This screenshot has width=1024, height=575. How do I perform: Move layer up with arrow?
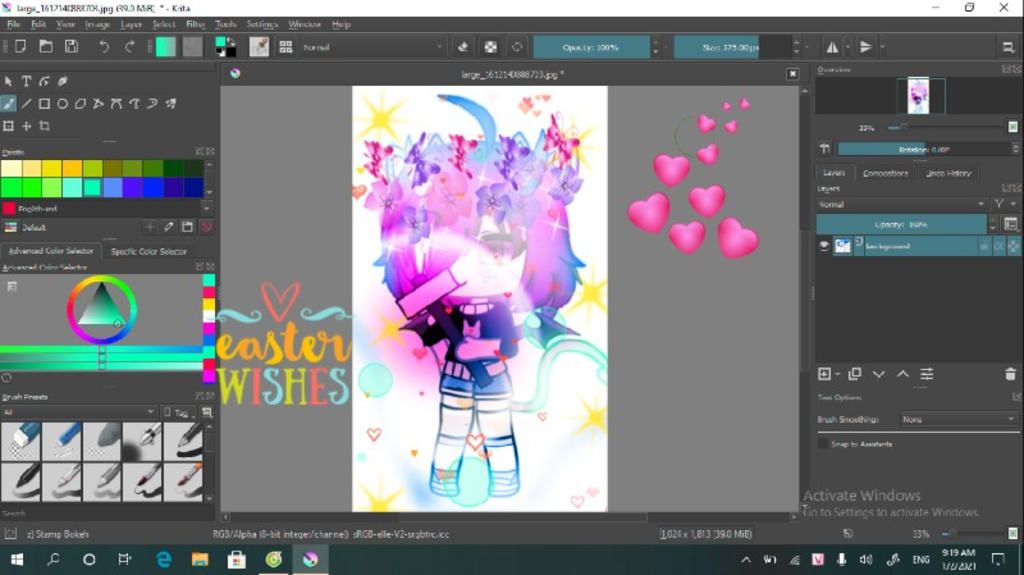coord(903,374)
